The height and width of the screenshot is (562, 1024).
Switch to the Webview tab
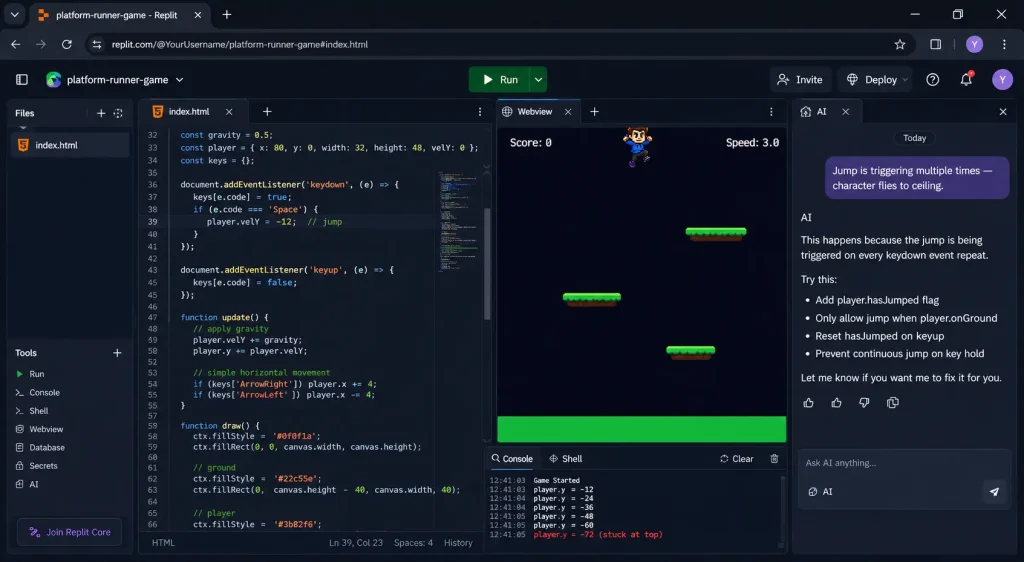pyautogui.click(x=534, y=112)
